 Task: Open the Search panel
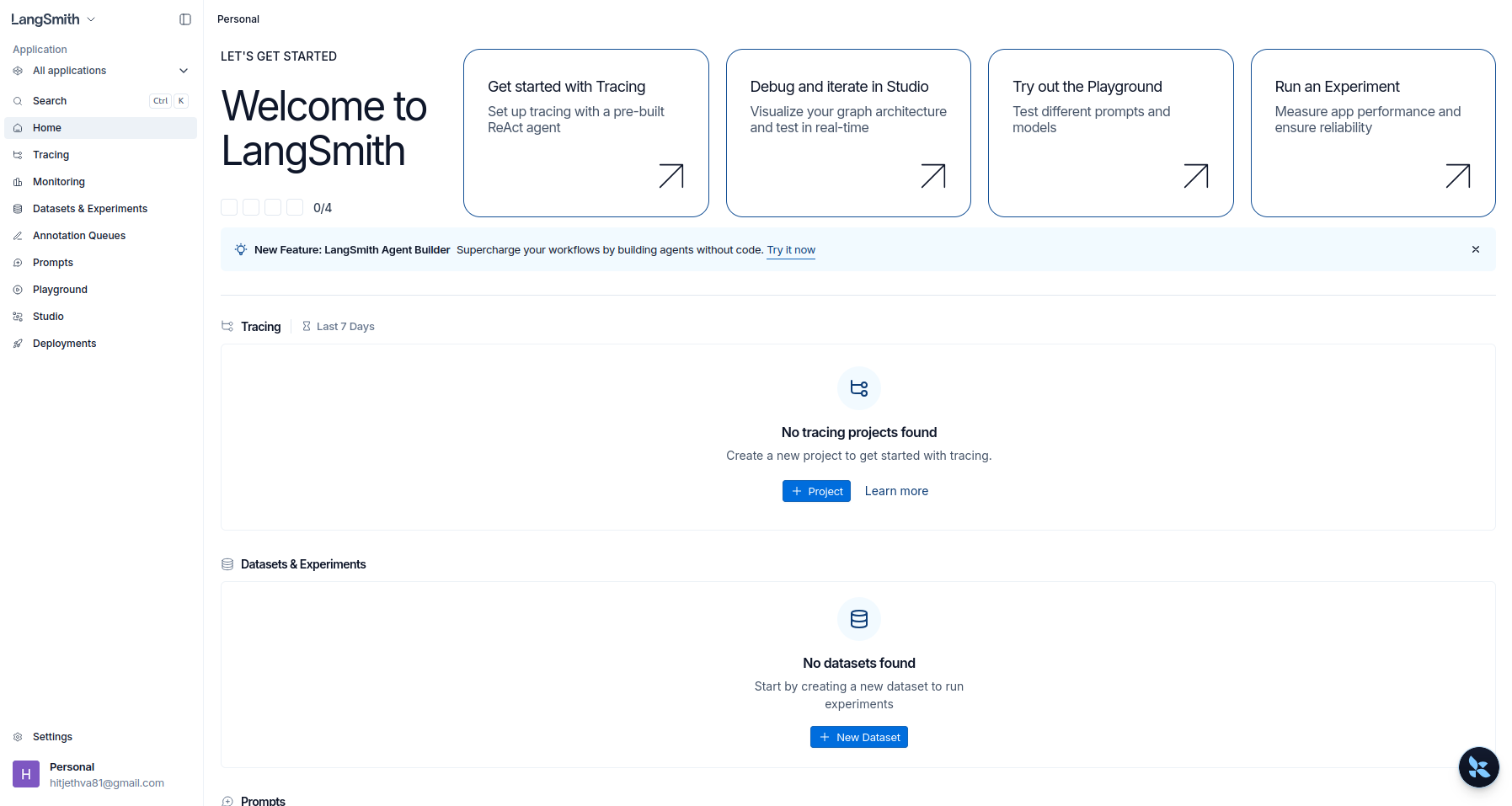51,100
